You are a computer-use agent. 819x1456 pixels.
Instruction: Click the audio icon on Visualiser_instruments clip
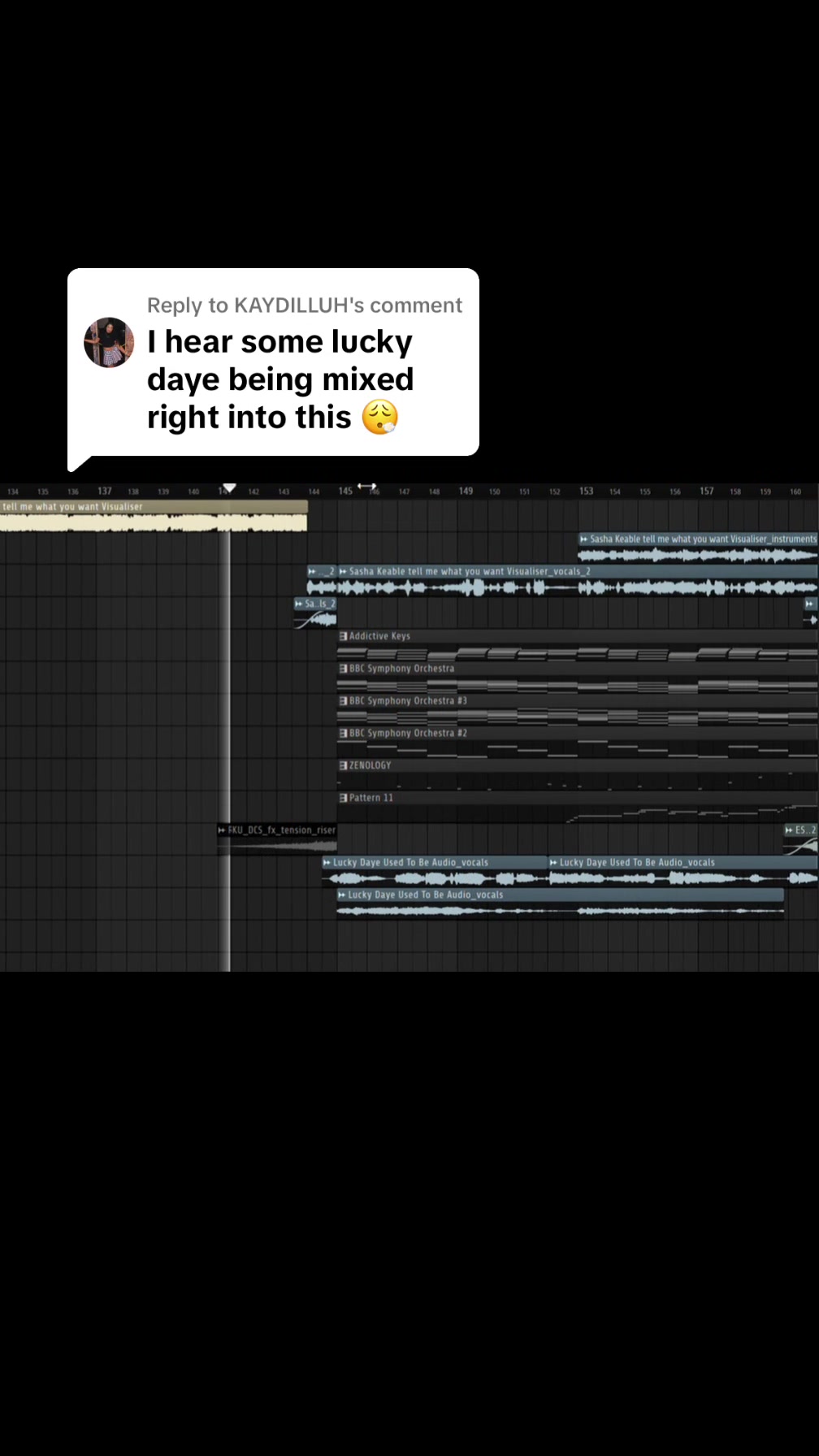[x=583, y=539]
